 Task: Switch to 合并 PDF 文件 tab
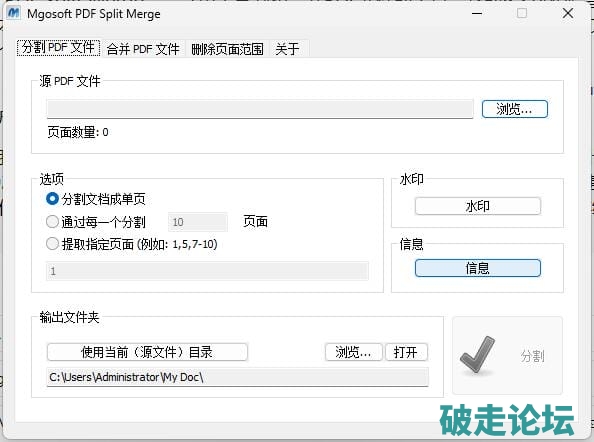point(143,49)
